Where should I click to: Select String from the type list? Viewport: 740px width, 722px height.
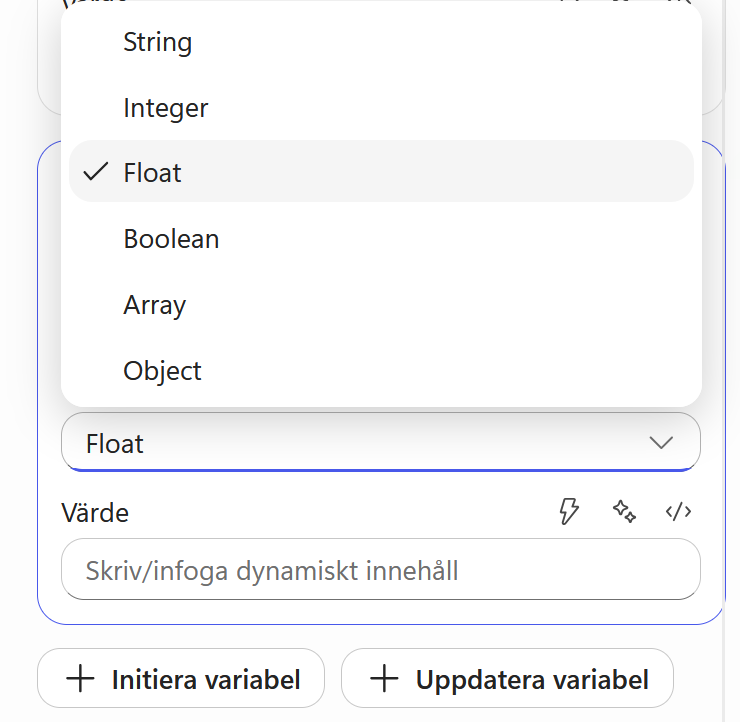(x=381, y=42)
